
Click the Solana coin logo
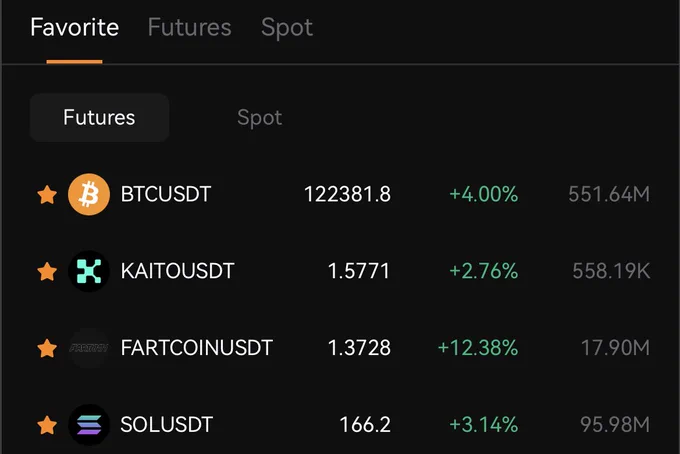[x=89, y=425]
